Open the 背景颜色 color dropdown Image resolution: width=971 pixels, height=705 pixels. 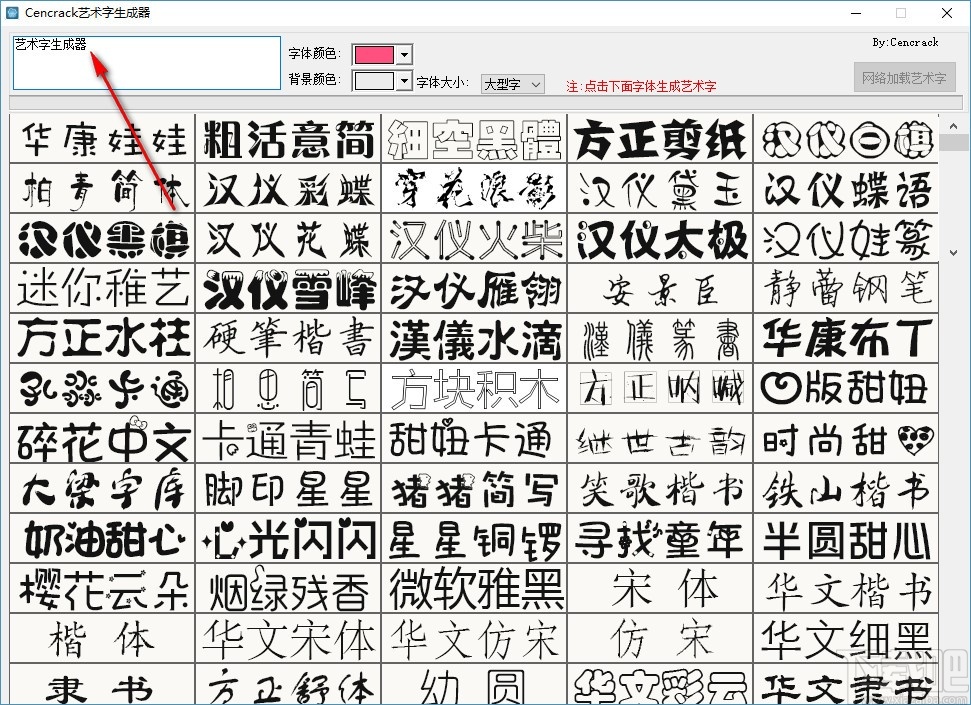pos(404,79)
